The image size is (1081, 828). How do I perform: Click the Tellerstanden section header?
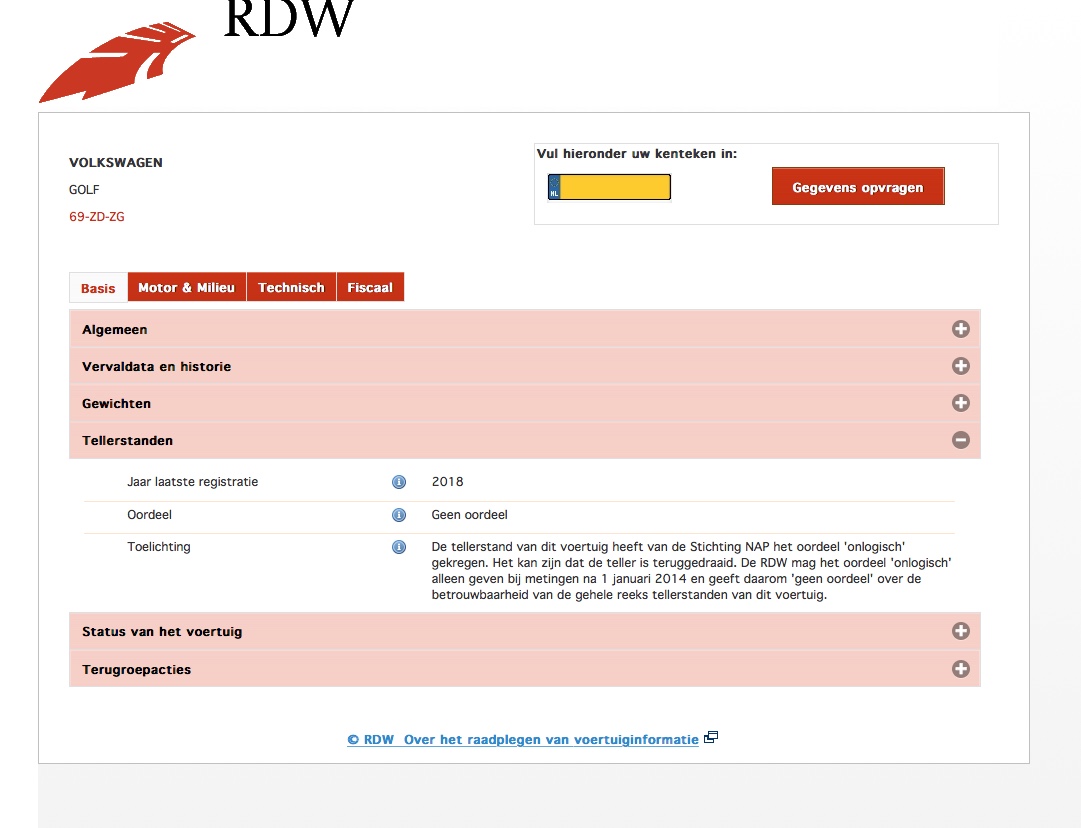pos(525,440)
